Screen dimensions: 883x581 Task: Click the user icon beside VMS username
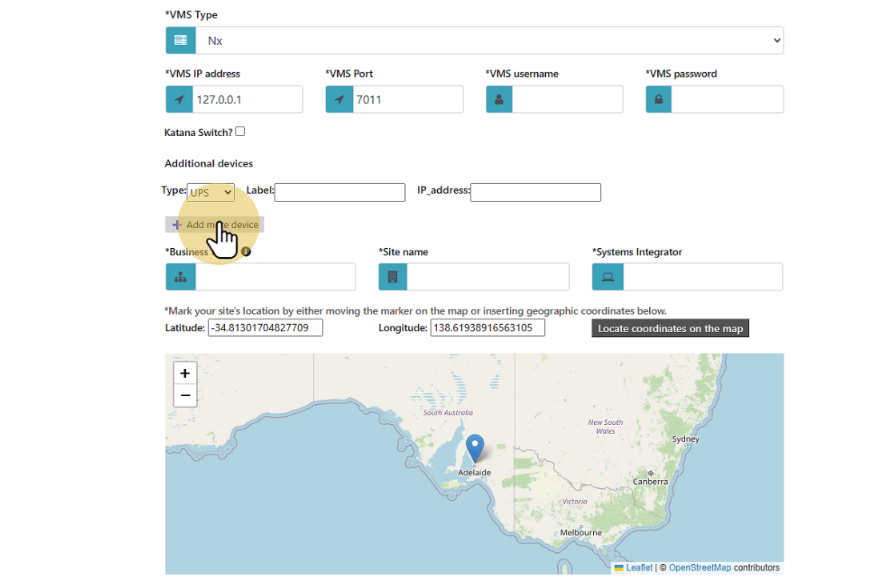(500, 100)
